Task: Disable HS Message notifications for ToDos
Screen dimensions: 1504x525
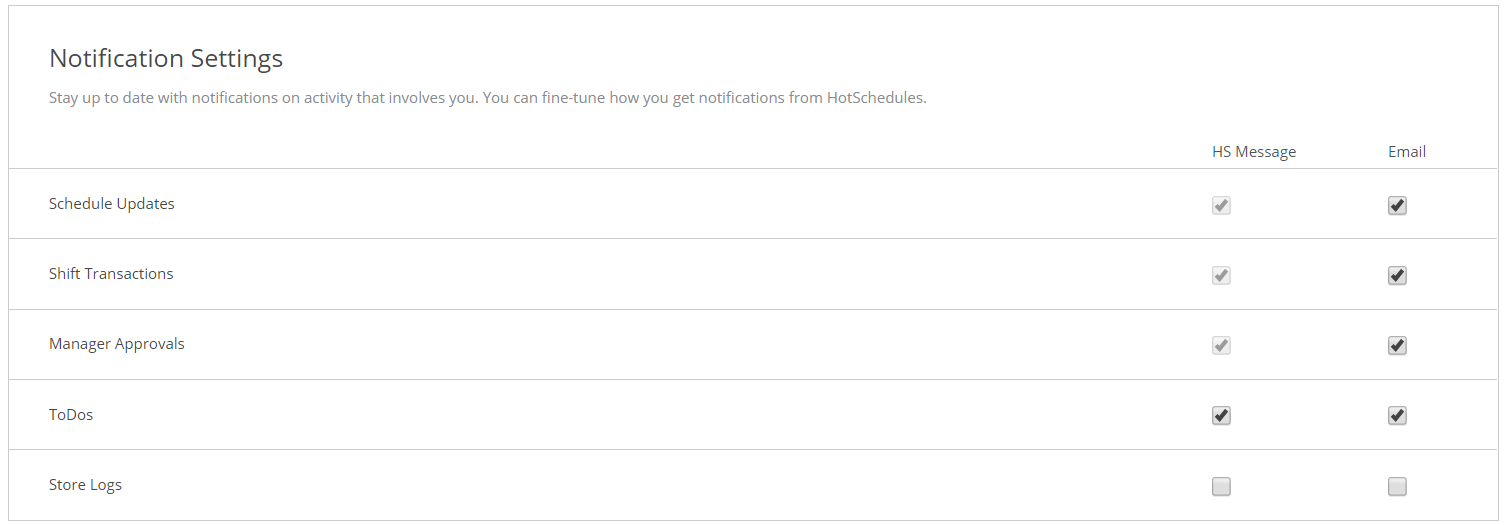Action: (1221, 416)
